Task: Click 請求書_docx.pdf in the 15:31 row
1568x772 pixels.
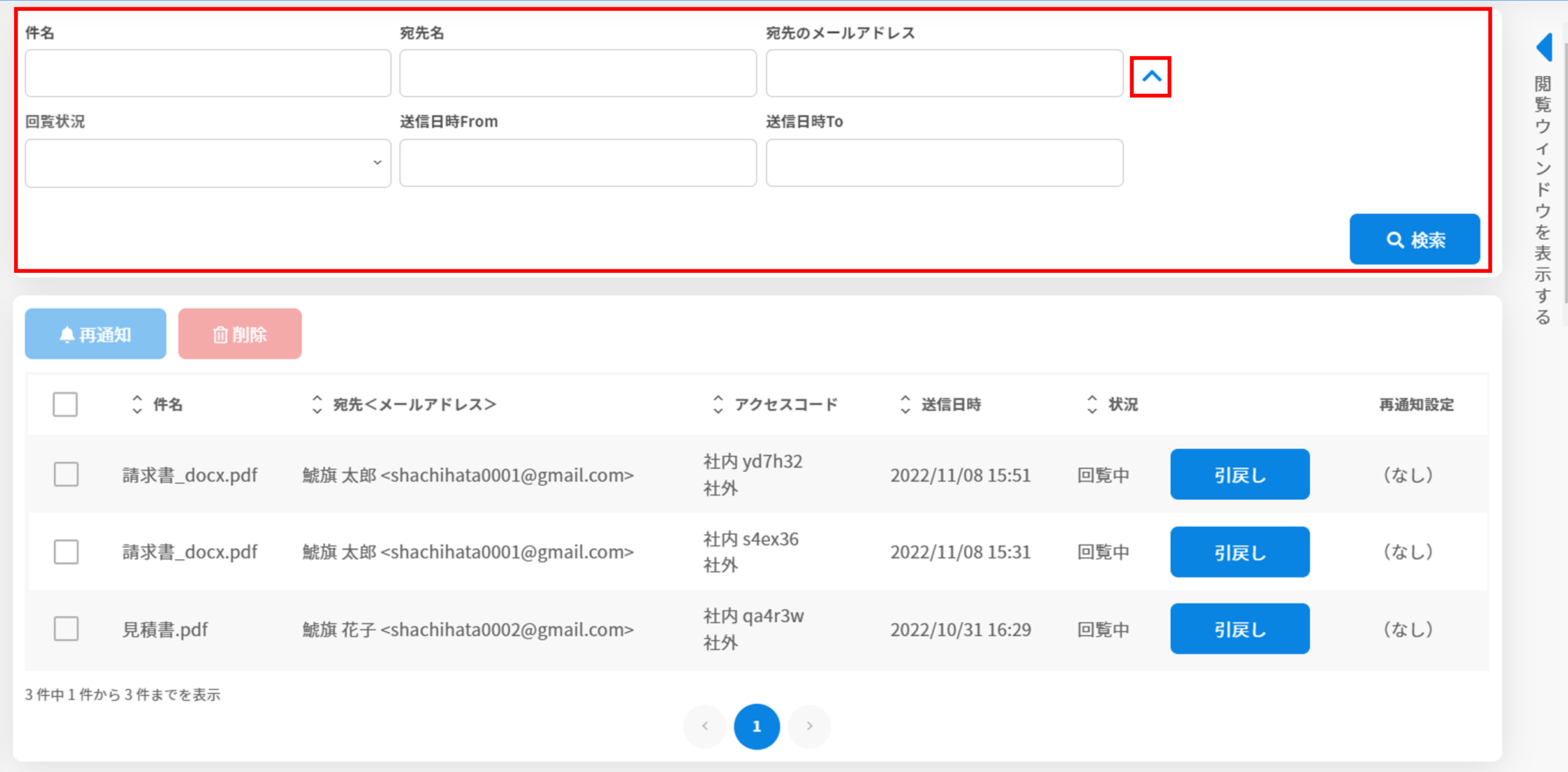Action: point(190,552)
